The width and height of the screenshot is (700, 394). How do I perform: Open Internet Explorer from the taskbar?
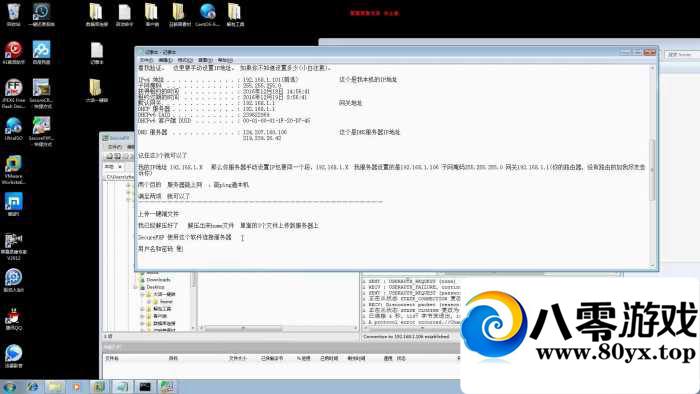[32, 386]
